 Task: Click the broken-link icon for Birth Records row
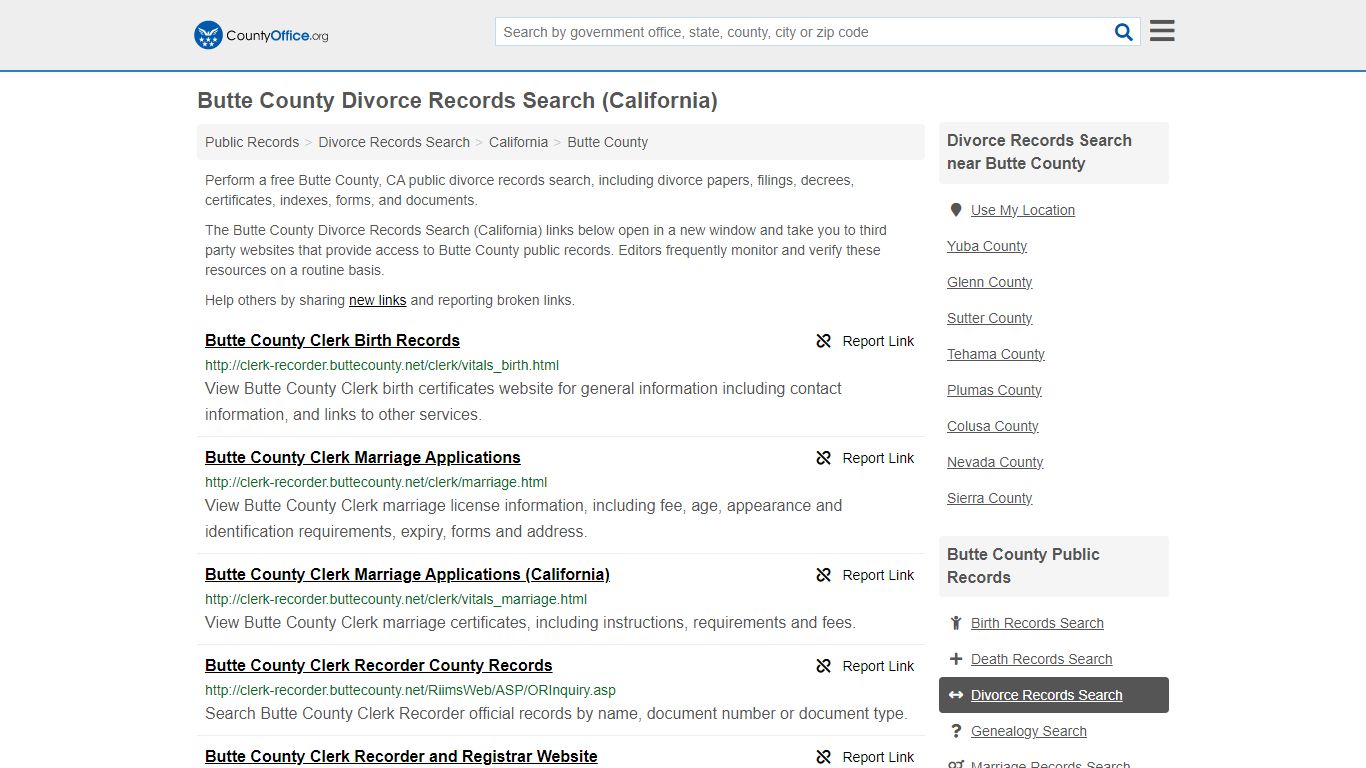824,341
